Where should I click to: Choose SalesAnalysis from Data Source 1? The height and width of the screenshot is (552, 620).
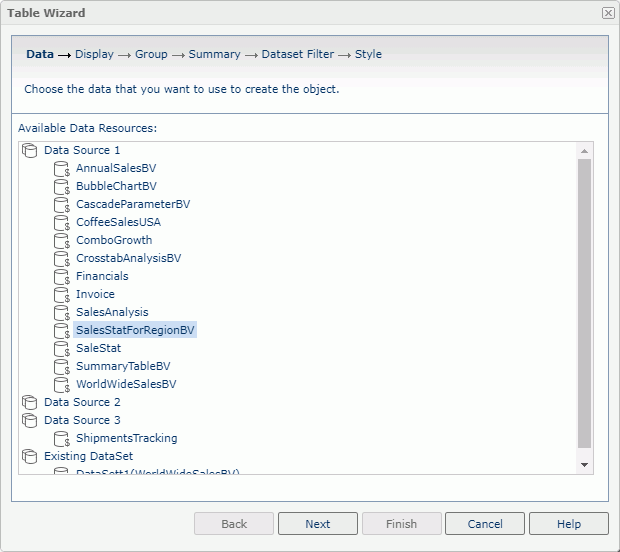[x=111, y=312]
